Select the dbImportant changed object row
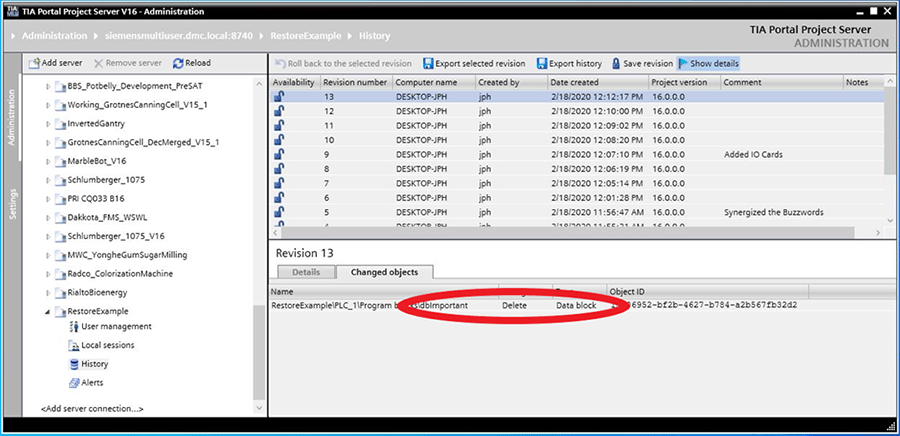Viewport: 900px width, 436px height. [581, 306]
